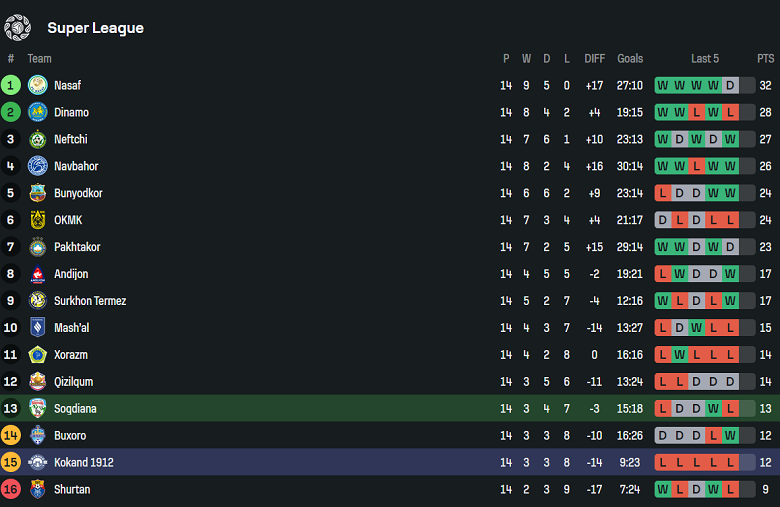780x507 pixels.
Task: Click the Pakhtakor team crest
Action: (38, 248)
